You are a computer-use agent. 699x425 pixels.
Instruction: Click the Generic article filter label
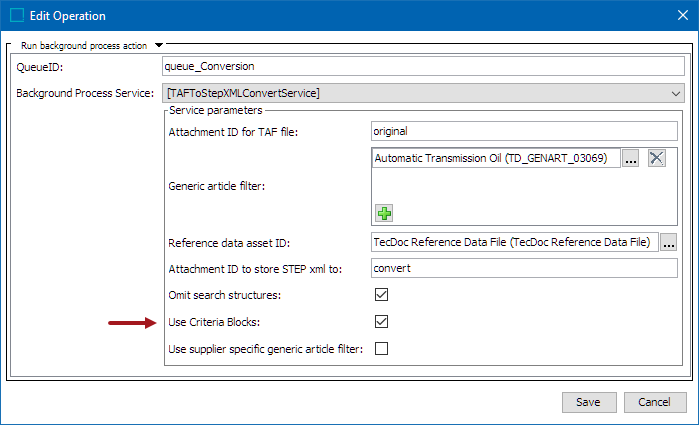[x=217, y=186]
